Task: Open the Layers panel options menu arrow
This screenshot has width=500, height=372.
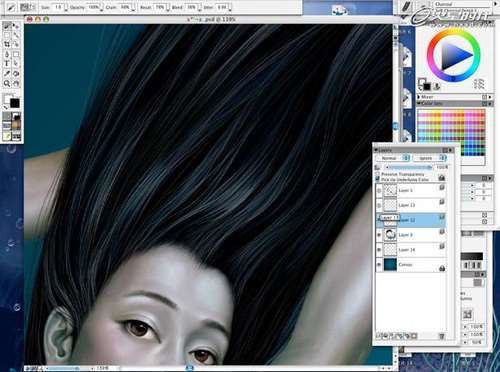Action: (450, 150)
